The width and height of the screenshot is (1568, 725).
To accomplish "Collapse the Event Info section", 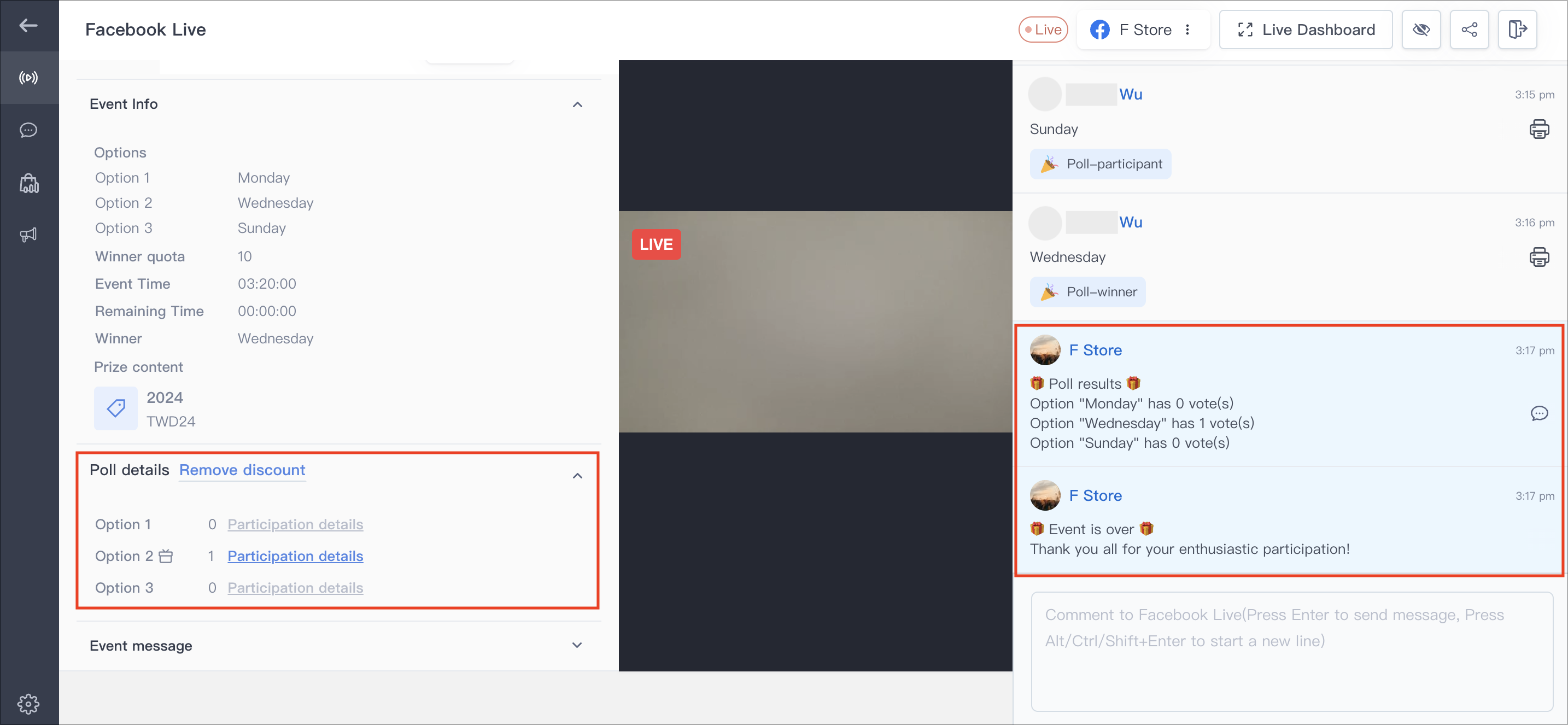I will coord(577,104).
